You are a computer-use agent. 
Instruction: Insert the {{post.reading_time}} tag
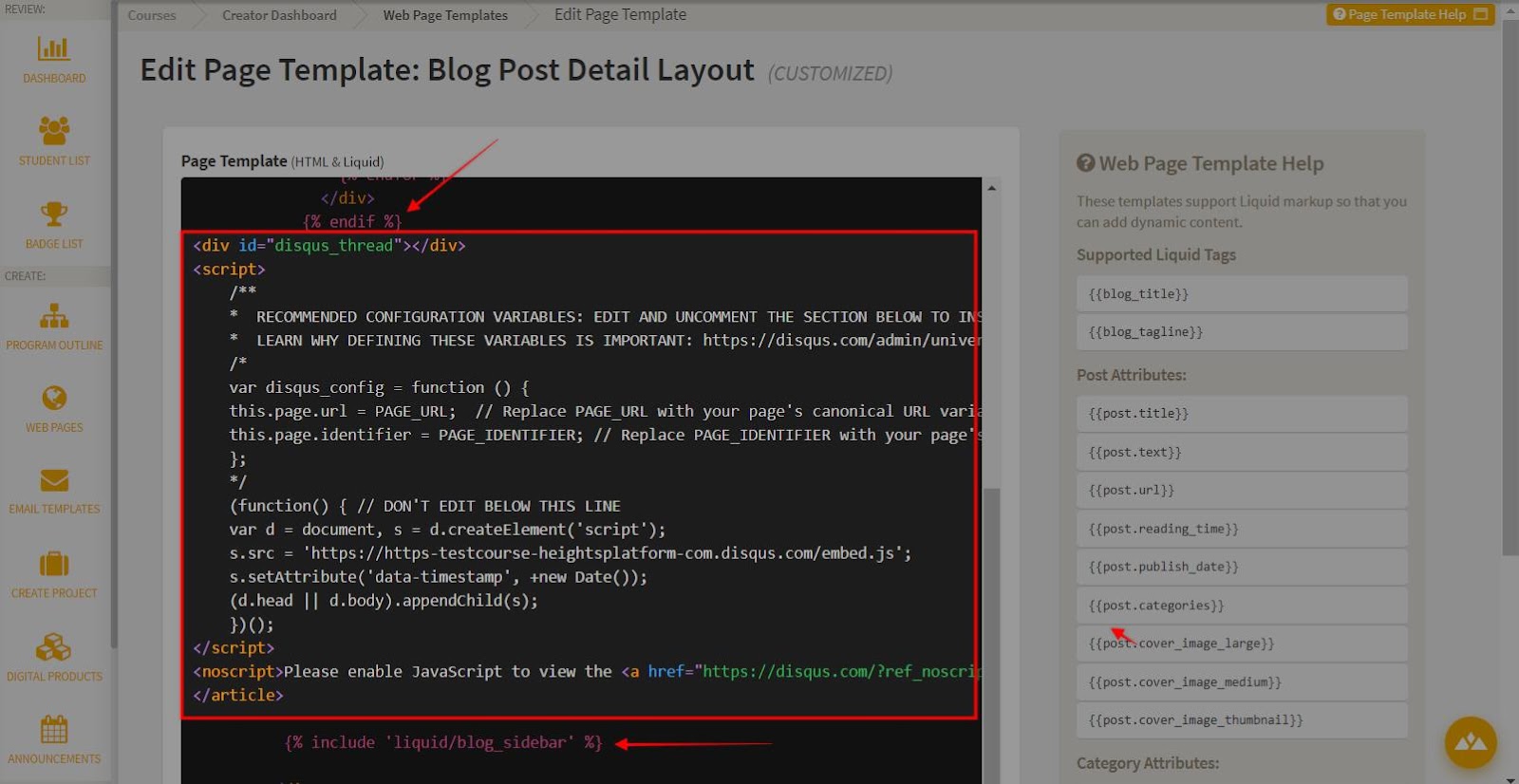(x=1242, y=529)
